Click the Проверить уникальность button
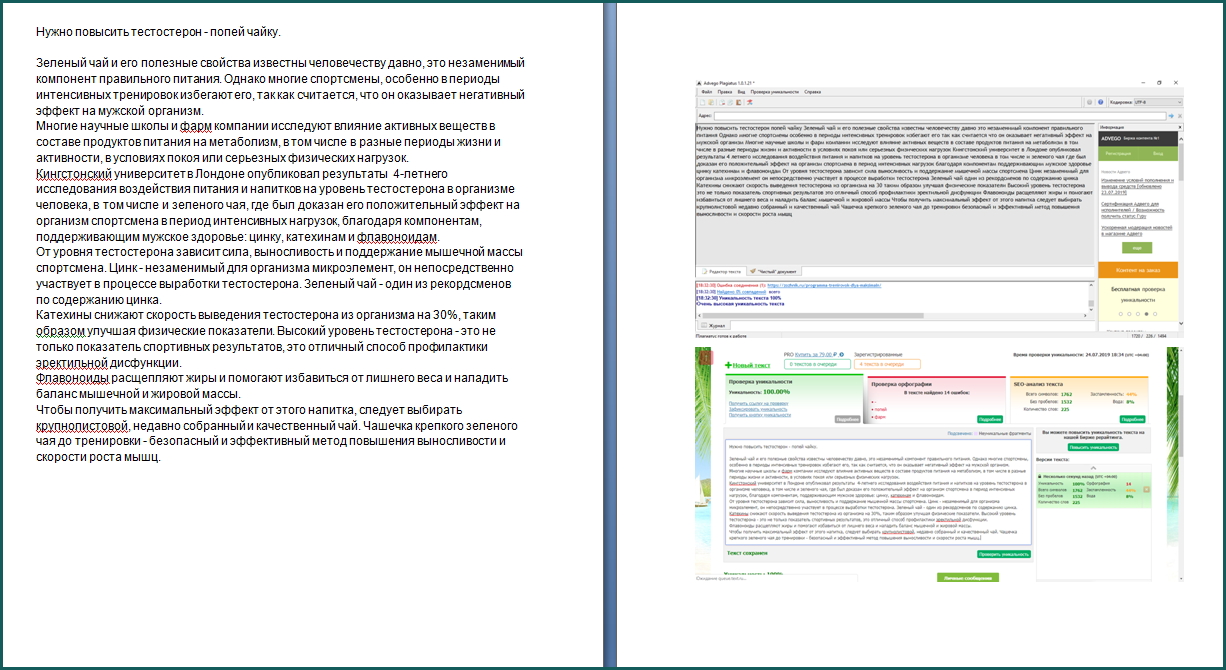The width and height of the screenshot is (1226, 670). (1003, 554)
